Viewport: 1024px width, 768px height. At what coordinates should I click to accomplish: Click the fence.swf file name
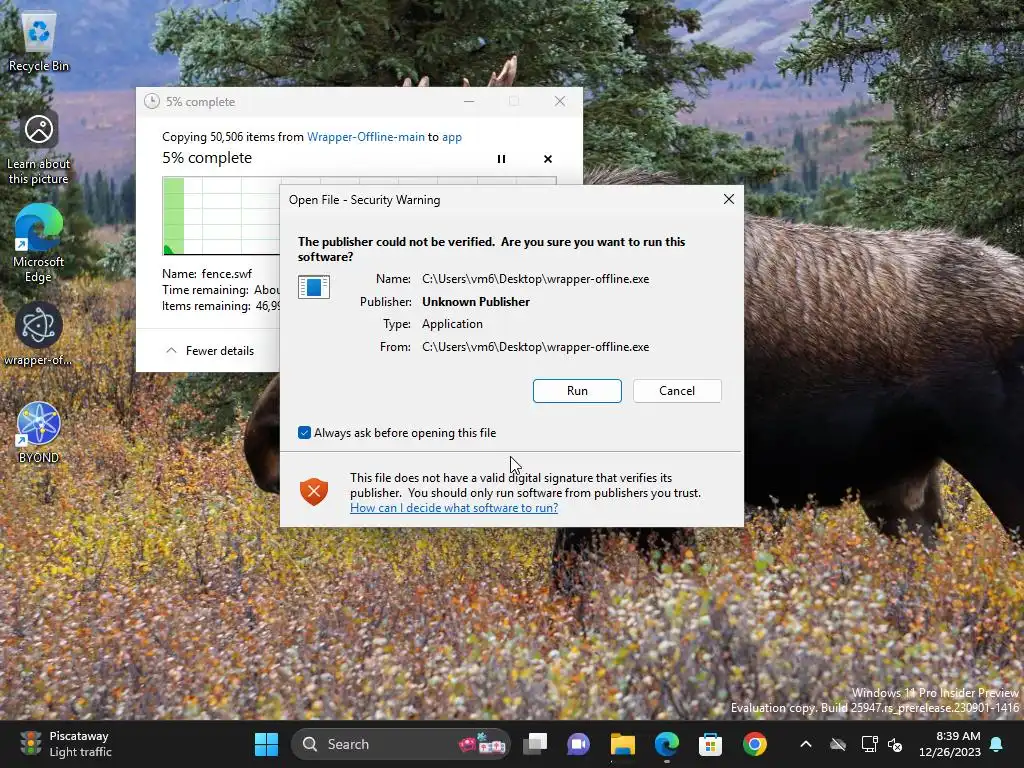pyautogui.click(x=227, y=274)
